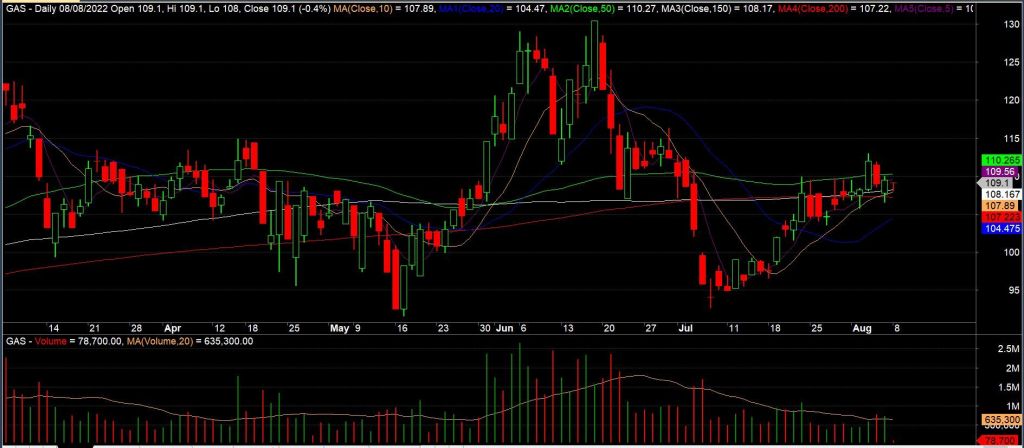This screenshot has width=1024, height=448.
Task: Click the blue 104.475 price tag
Action: [1001, 228]
